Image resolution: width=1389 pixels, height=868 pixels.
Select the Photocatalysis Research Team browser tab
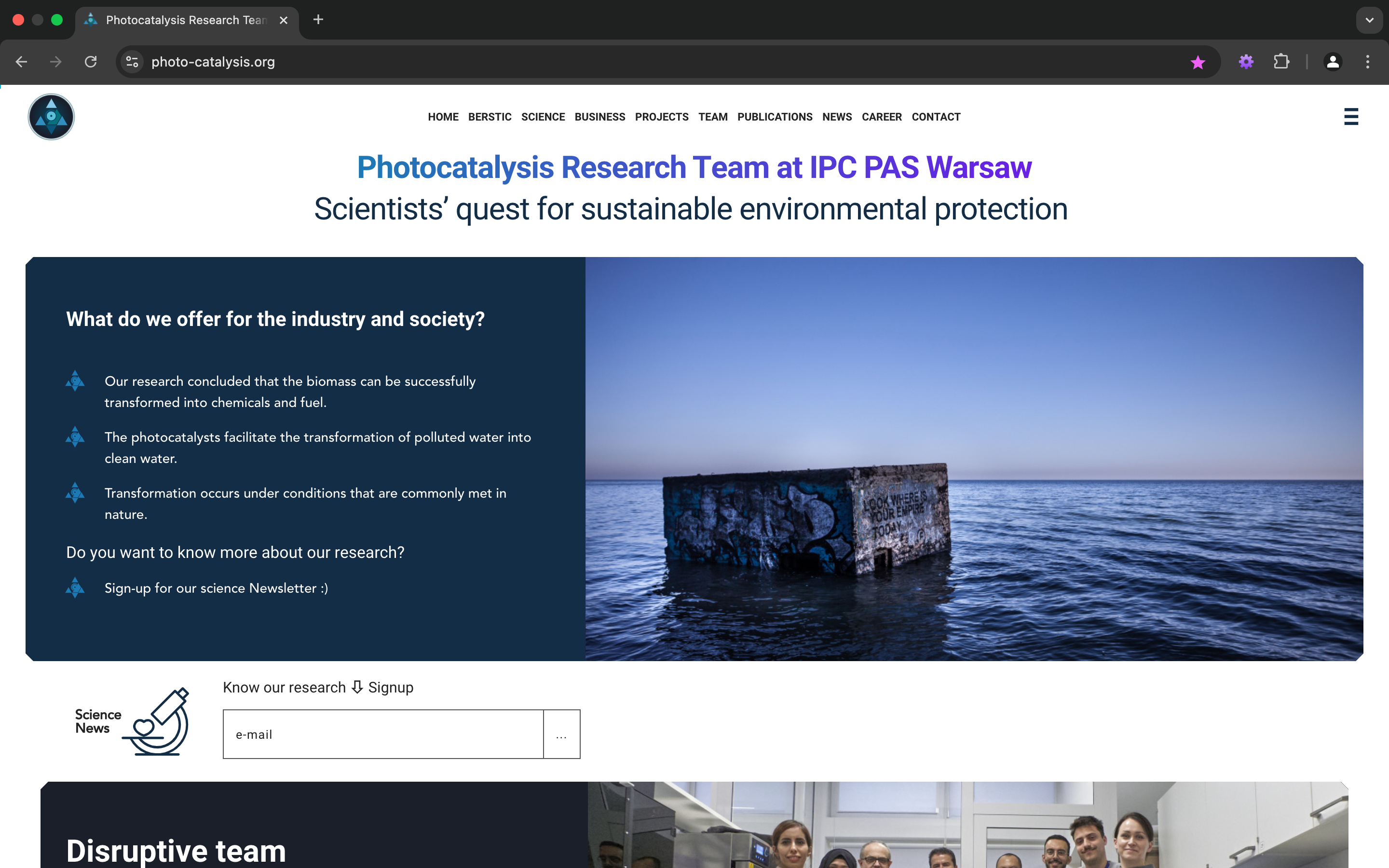coord(187,20)
